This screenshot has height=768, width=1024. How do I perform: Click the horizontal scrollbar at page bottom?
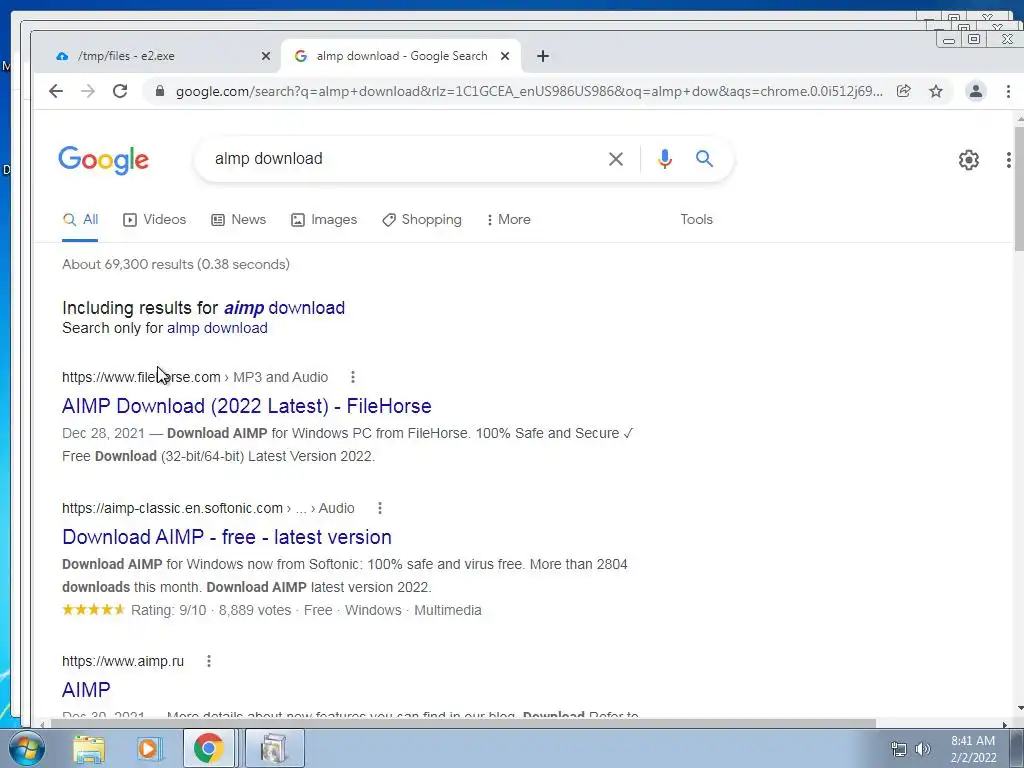464,724
